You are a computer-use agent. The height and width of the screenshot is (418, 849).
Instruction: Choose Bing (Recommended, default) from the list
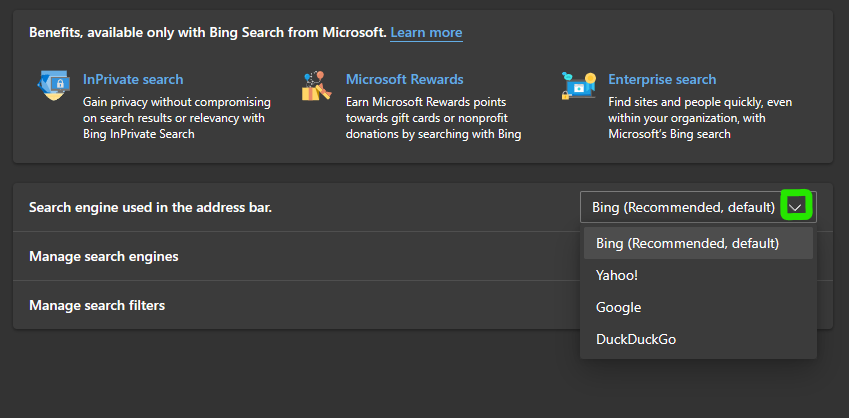pyautogui.click(x=687, y=243)
